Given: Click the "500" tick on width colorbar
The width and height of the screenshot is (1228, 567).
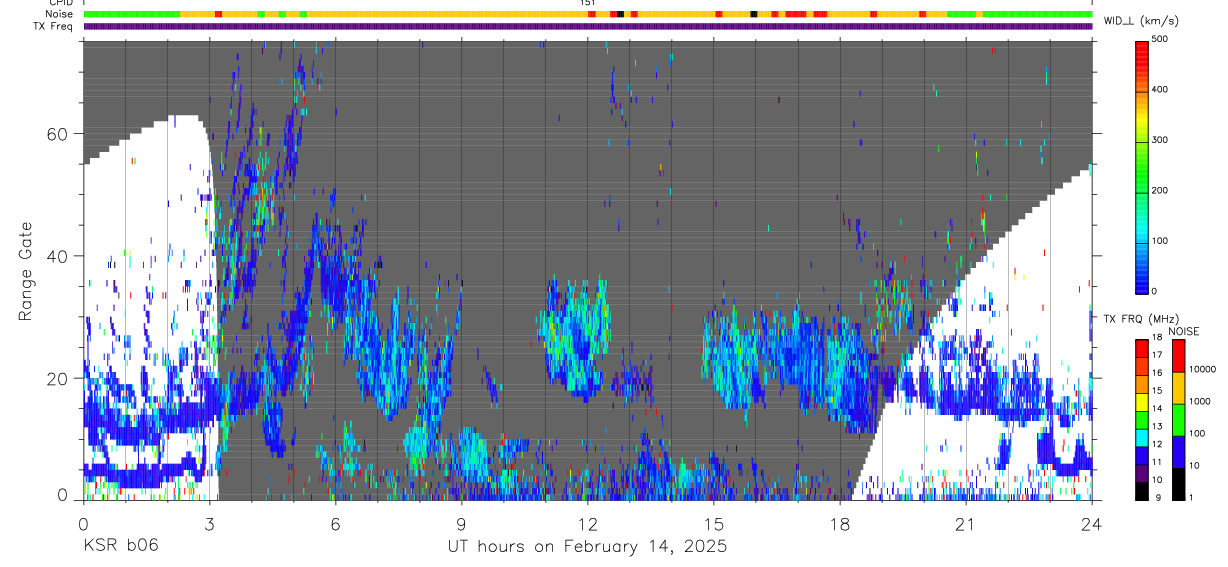Looking at the screenshot, I should pos(1161,40).
